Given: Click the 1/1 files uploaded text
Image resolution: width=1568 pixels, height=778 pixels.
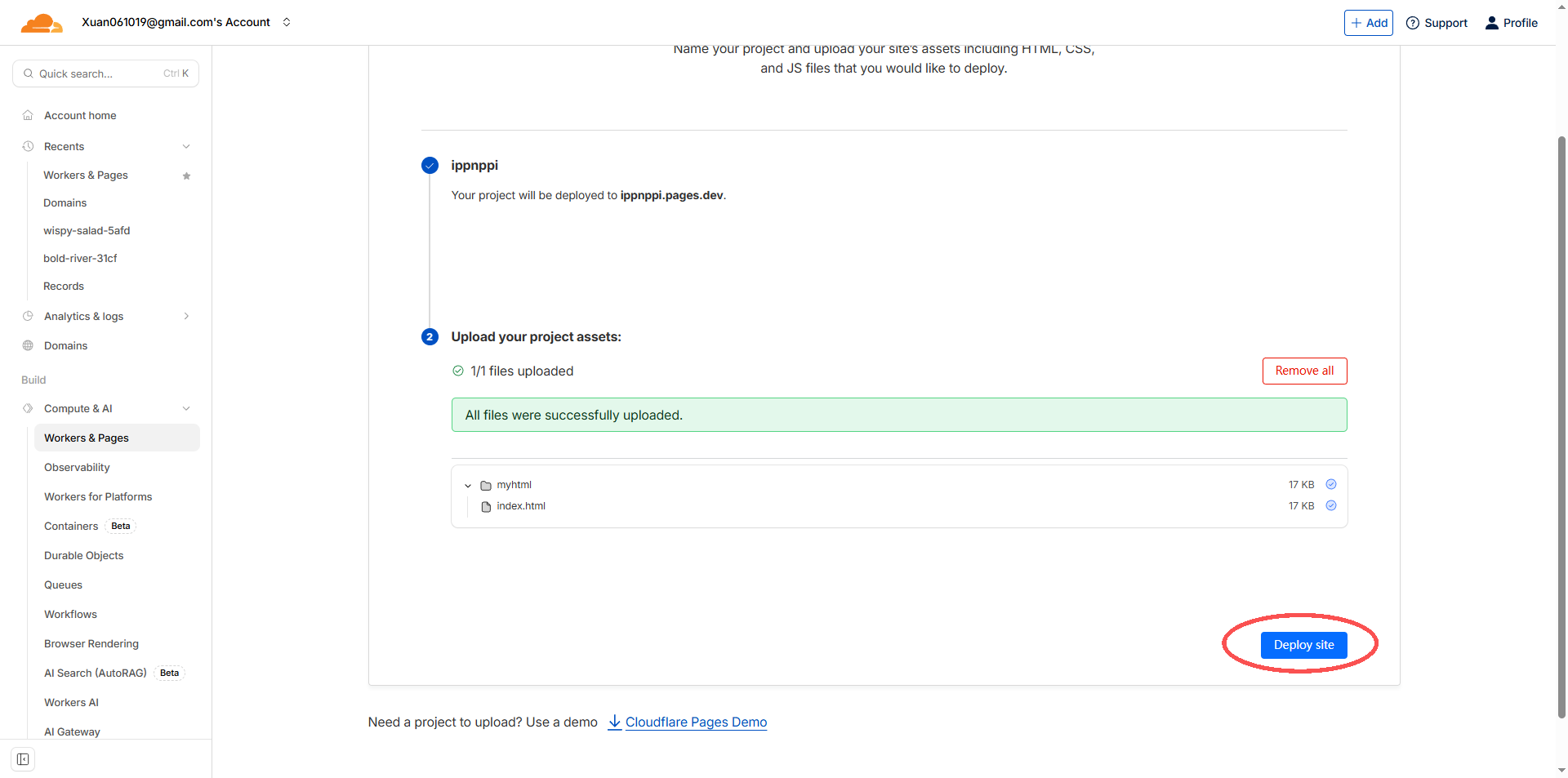Looking at the screenshot, I should tap(522, 371).
